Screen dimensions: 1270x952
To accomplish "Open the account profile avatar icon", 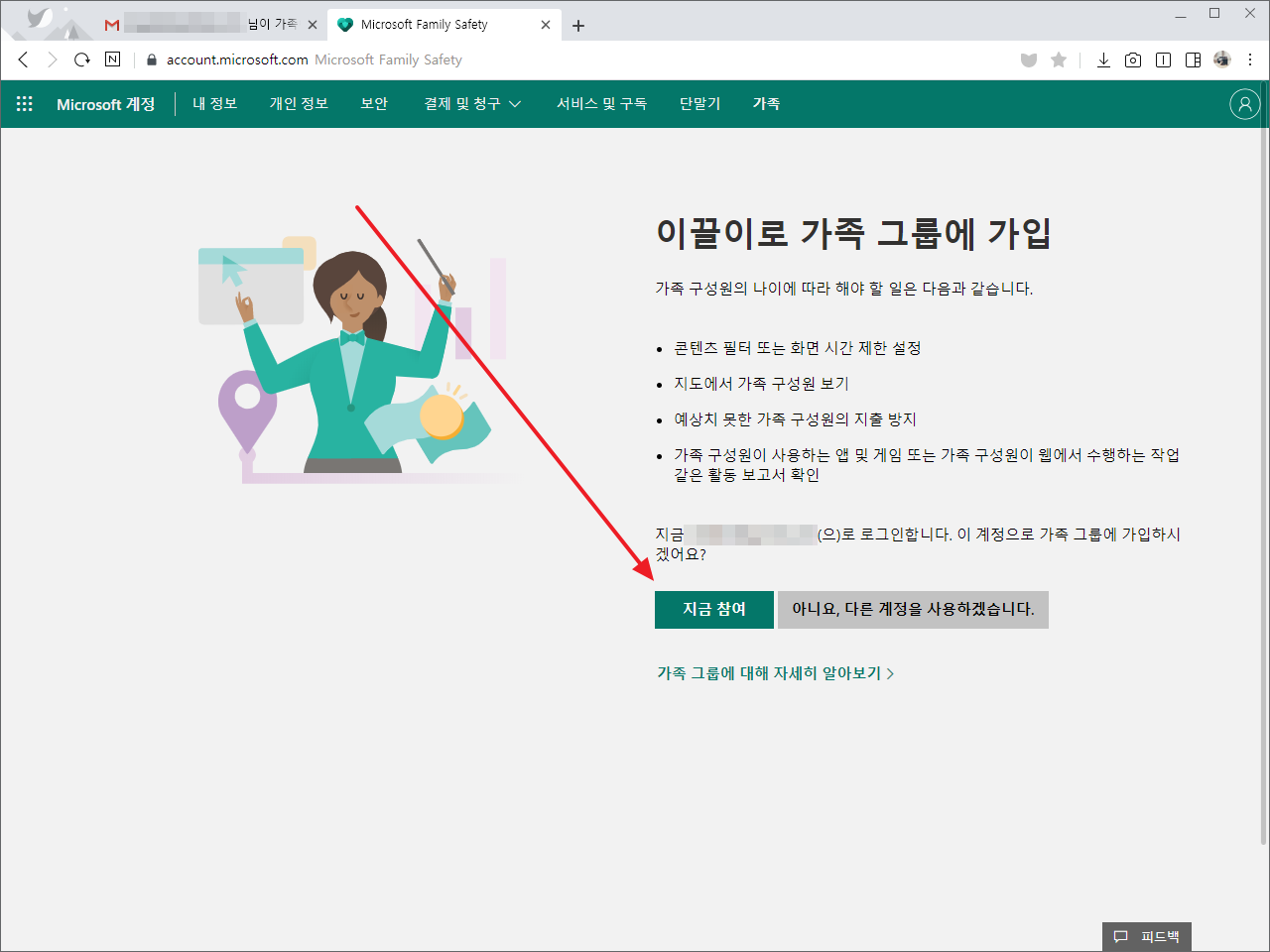I will point(1244,104).
